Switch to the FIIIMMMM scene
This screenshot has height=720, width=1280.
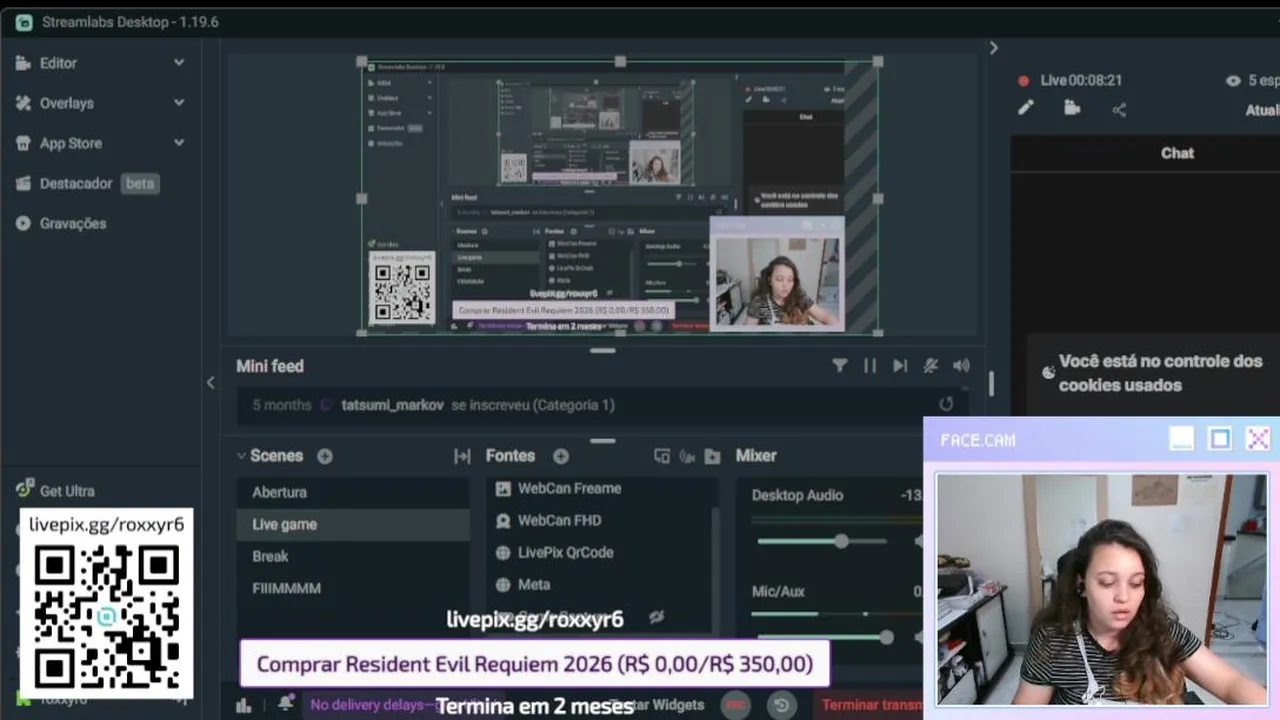(x=353, y=588)
